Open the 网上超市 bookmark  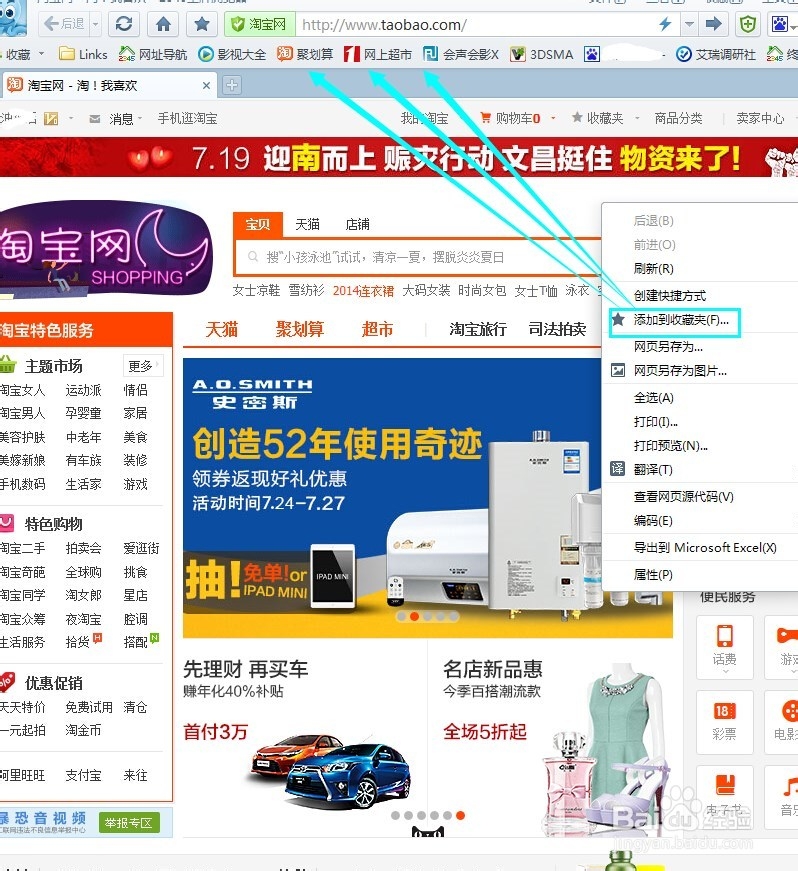pyautogui.click(x=378, y=54)
